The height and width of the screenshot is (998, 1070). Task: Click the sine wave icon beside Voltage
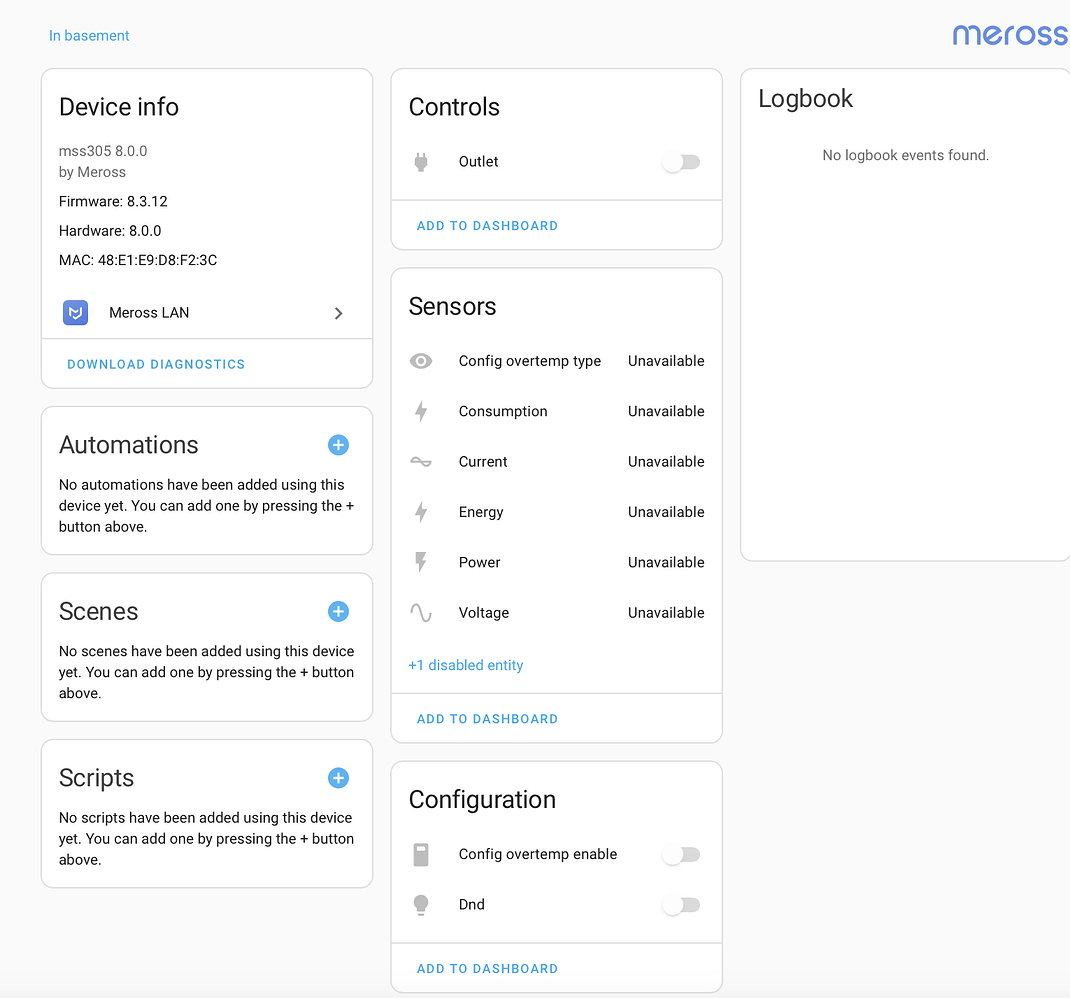click(x=421, y=612)
